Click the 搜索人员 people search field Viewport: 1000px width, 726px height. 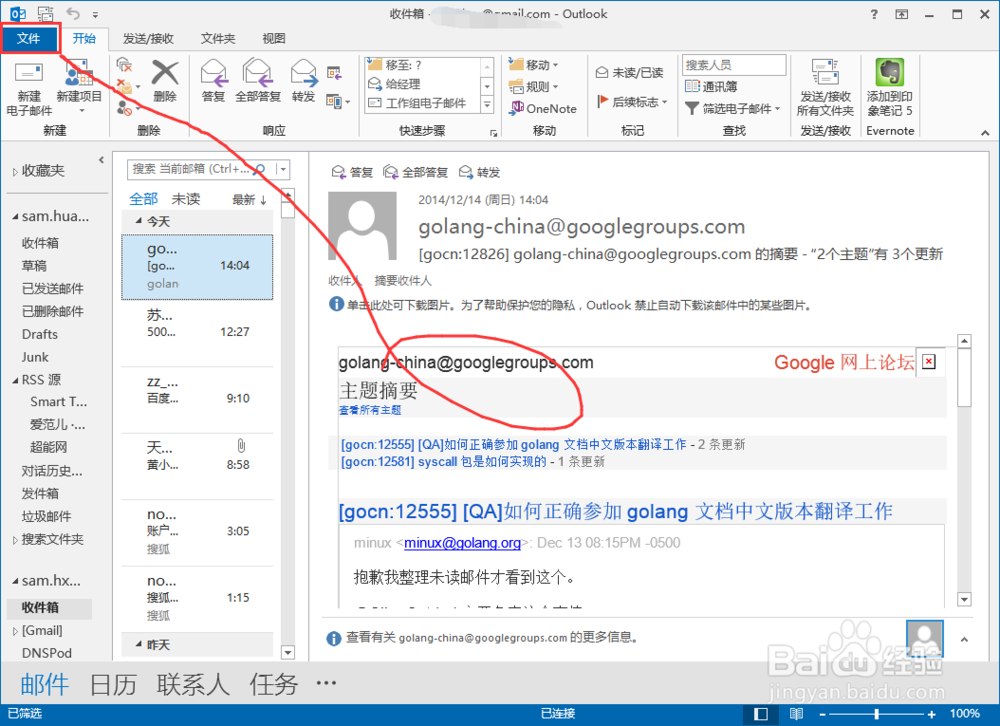734,64
